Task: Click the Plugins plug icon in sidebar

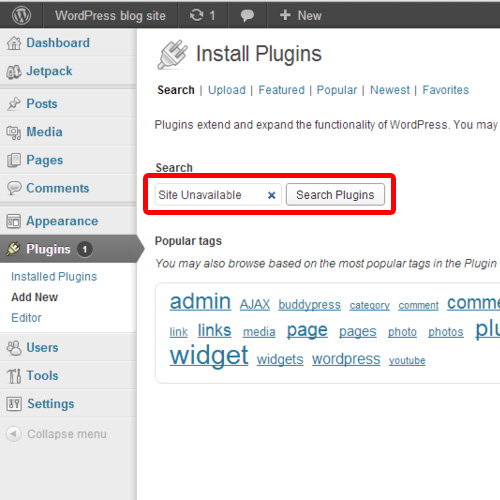Action: click(13, 249)
